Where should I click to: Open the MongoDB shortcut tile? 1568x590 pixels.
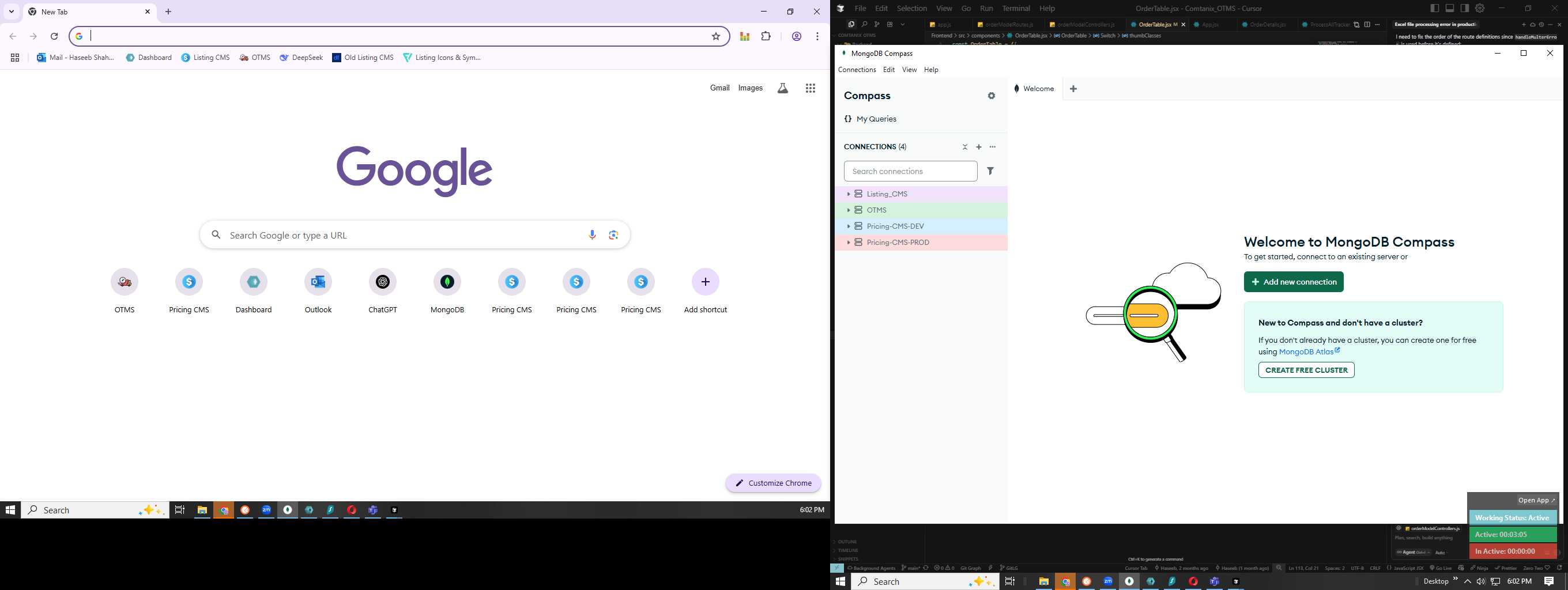[447, 291]
